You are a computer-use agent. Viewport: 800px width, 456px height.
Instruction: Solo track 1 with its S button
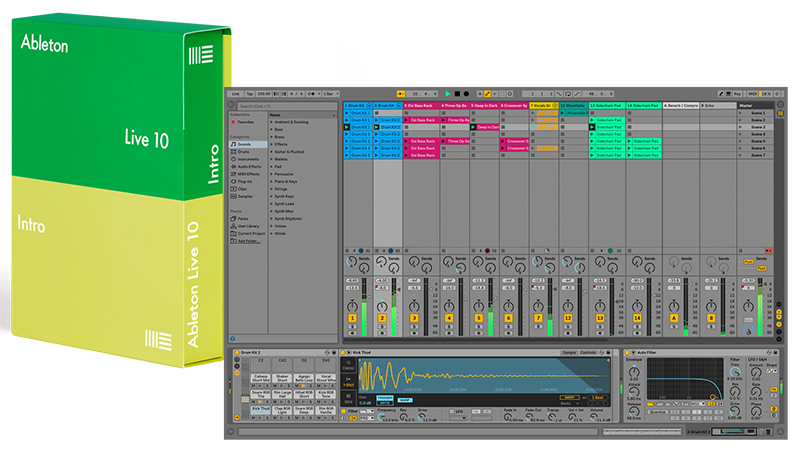click(352, 326)
